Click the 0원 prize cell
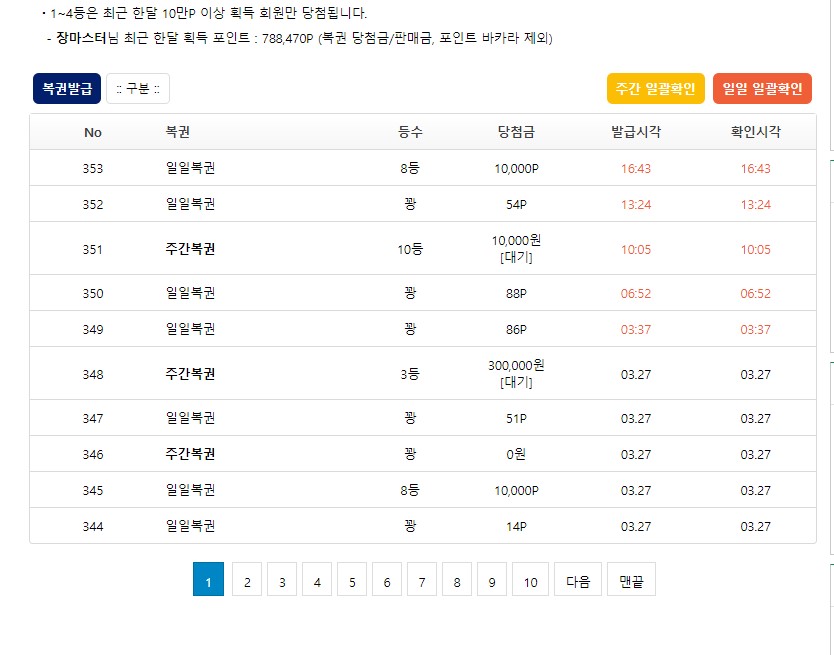The height and width of the screenshot is (655, 834). point(516,454)
